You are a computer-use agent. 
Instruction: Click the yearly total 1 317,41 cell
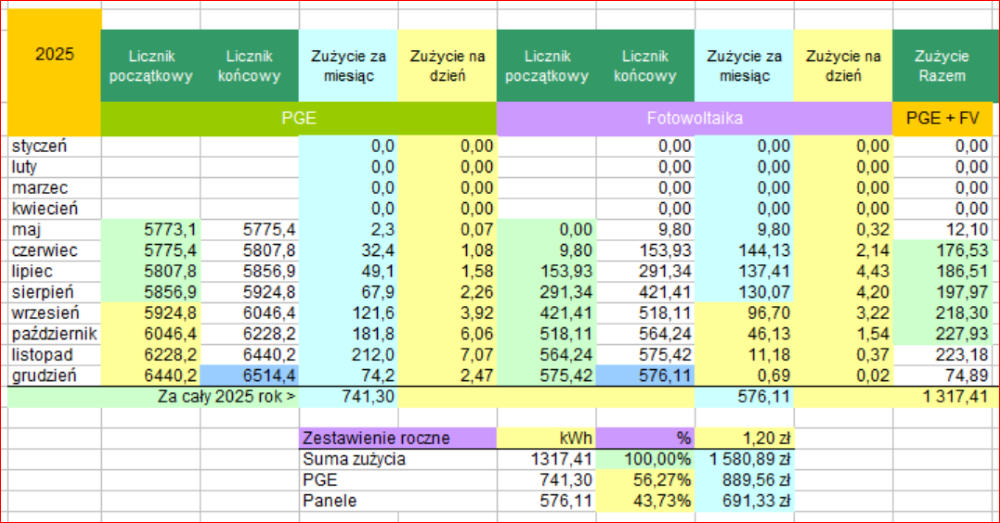coord(942,396)
